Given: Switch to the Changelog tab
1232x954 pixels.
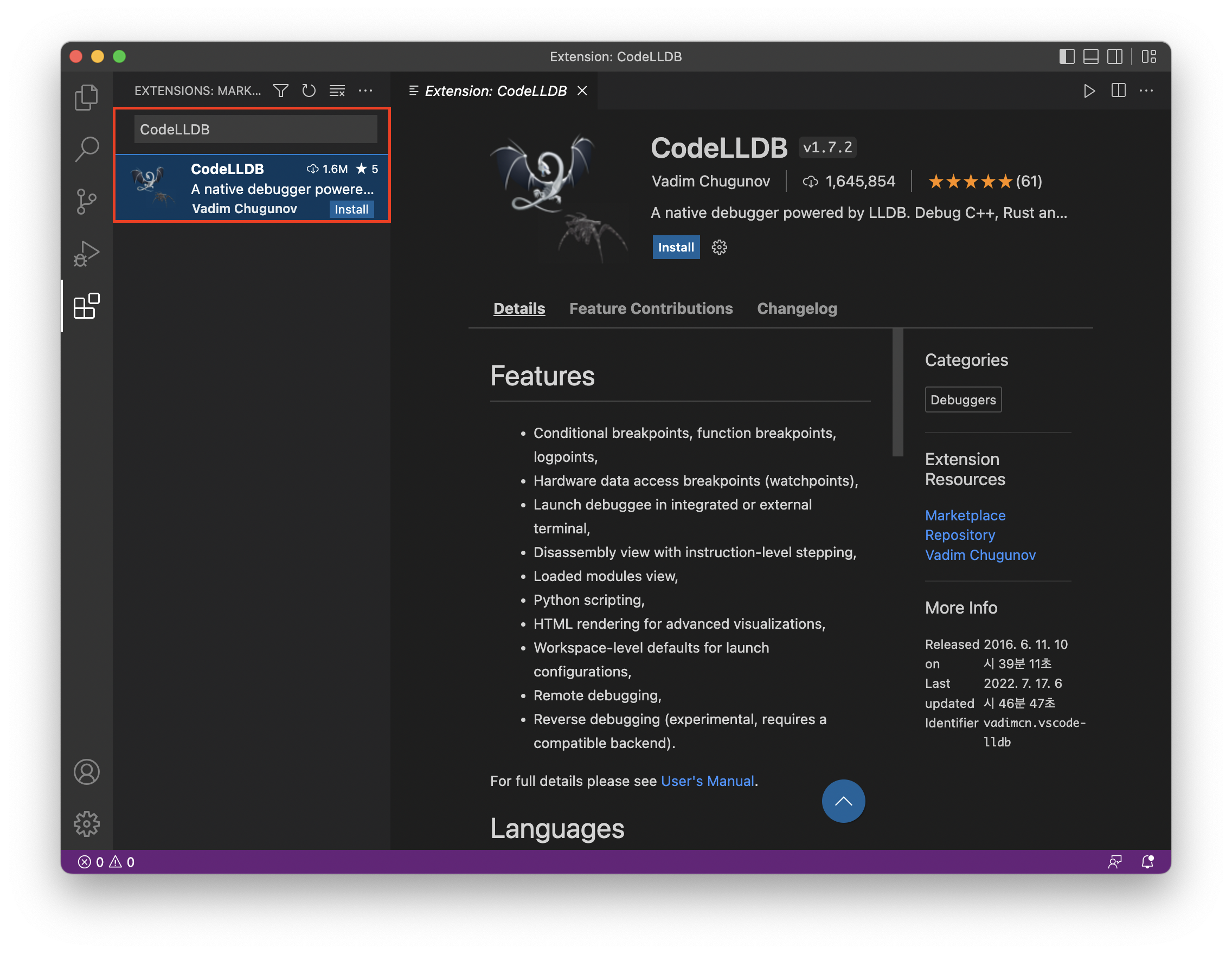Looking at the screenshot, I should tap(797, 308).
